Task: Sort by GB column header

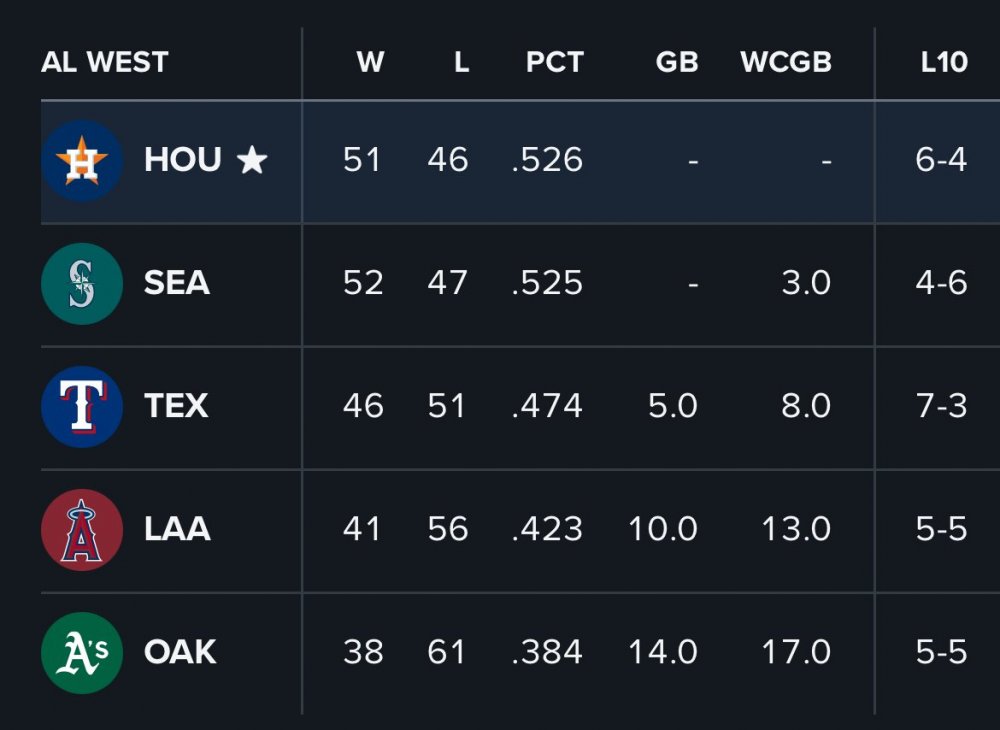Action: click(x=676, y=62)
